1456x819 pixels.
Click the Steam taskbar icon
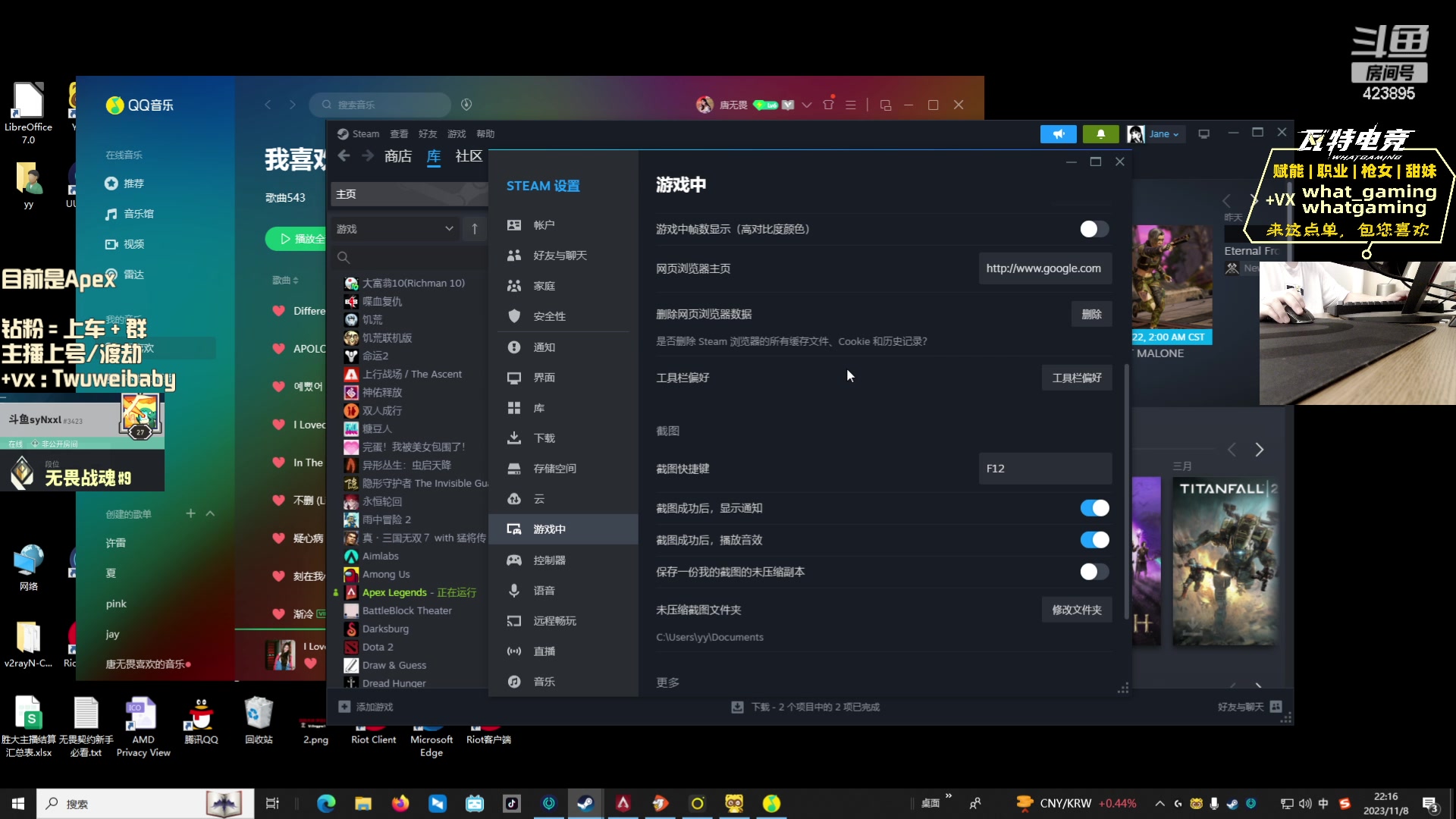(x=585, y=804)
